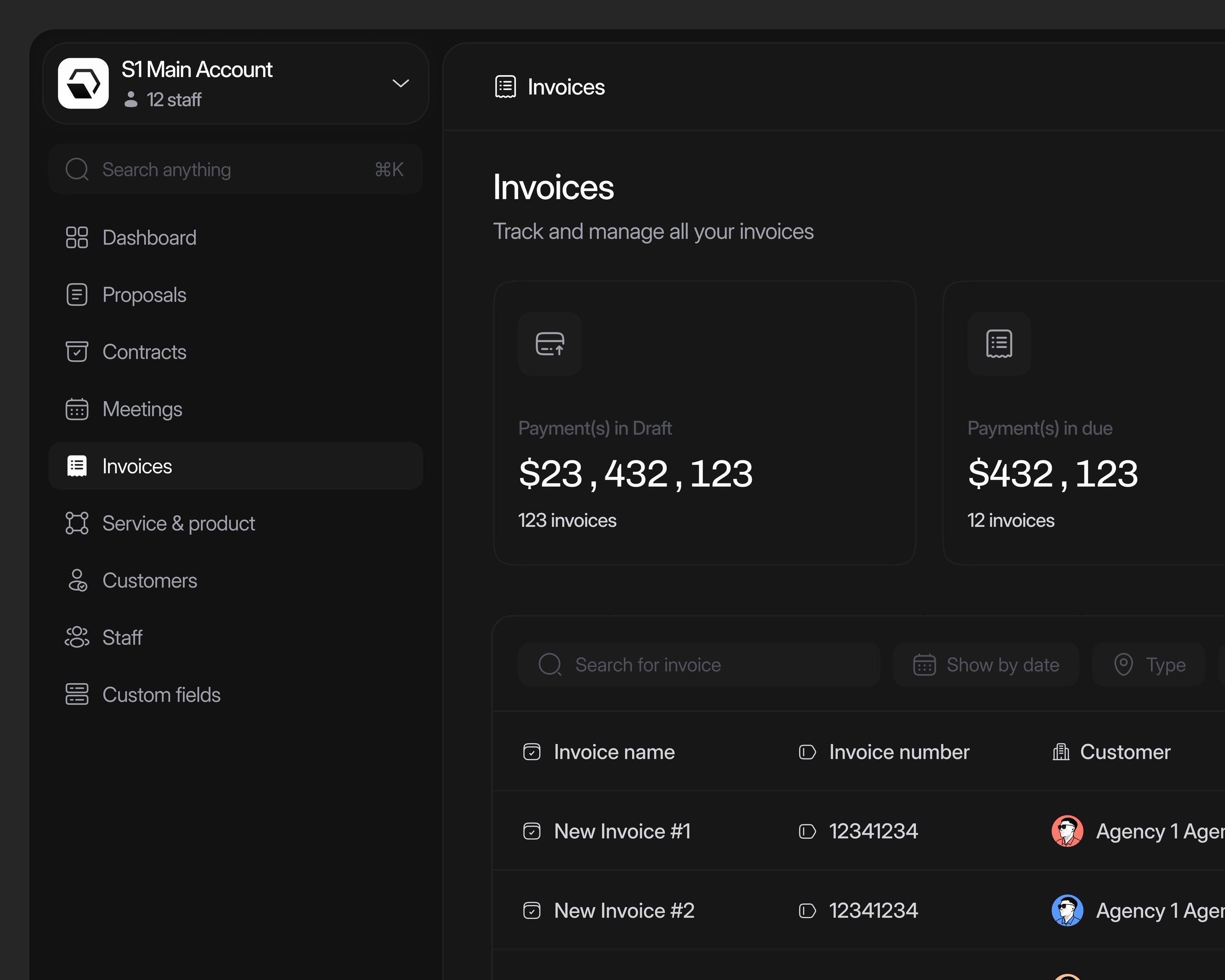Open Custom fields in the sidebar
This screenshot has width=1225, height=980.
(235, 694)
